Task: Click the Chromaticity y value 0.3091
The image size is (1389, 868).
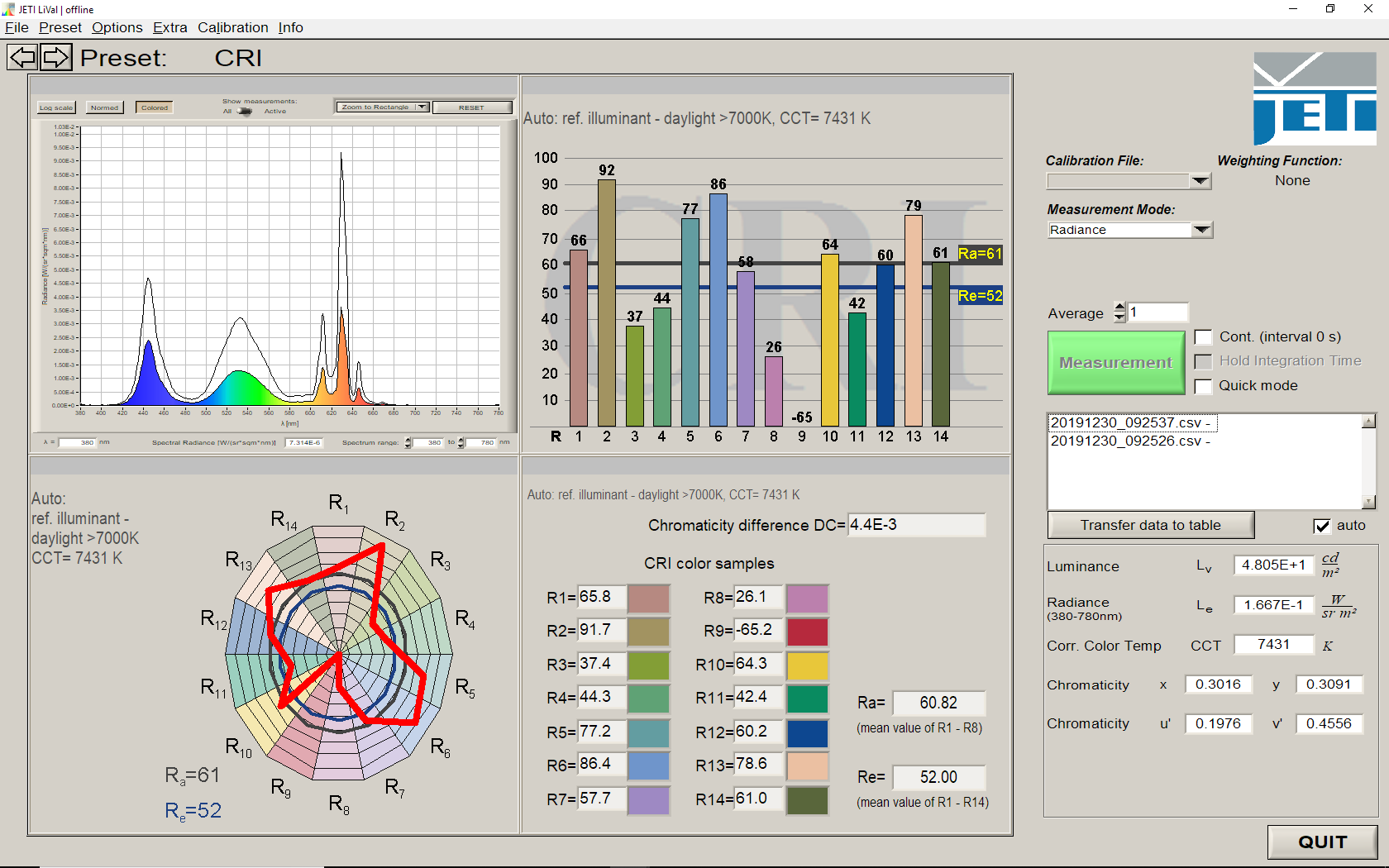Action: (x=1329, y=684)
